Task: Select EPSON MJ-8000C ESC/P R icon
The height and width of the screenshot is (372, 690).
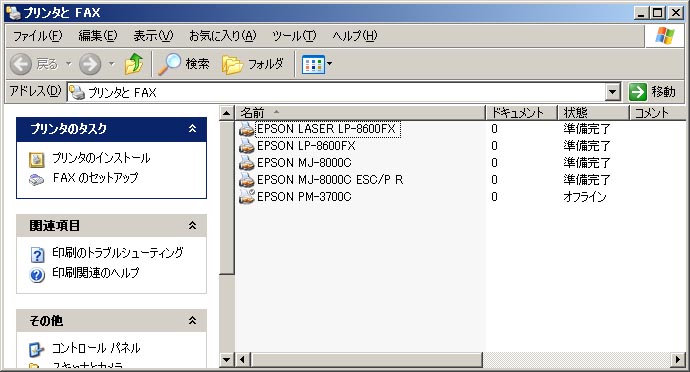Action: [x=247, y=180]
